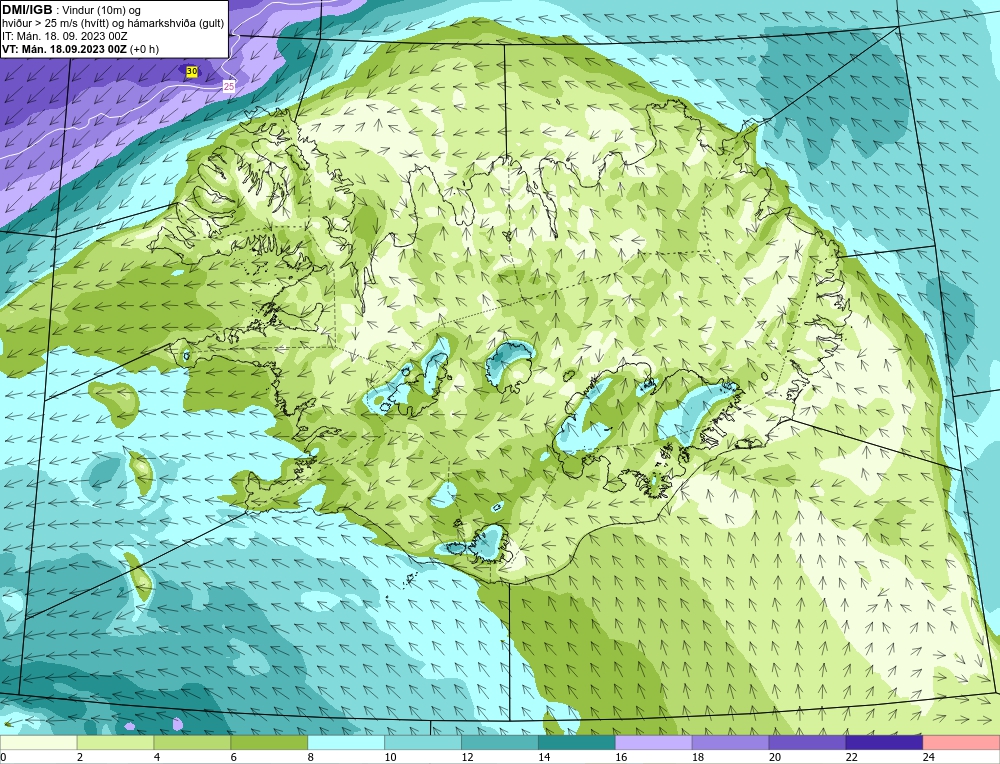This screenshot has height=764, width=1000.
Task: Select the 2-4 m/s light green swatch
Action: (115, 742)
